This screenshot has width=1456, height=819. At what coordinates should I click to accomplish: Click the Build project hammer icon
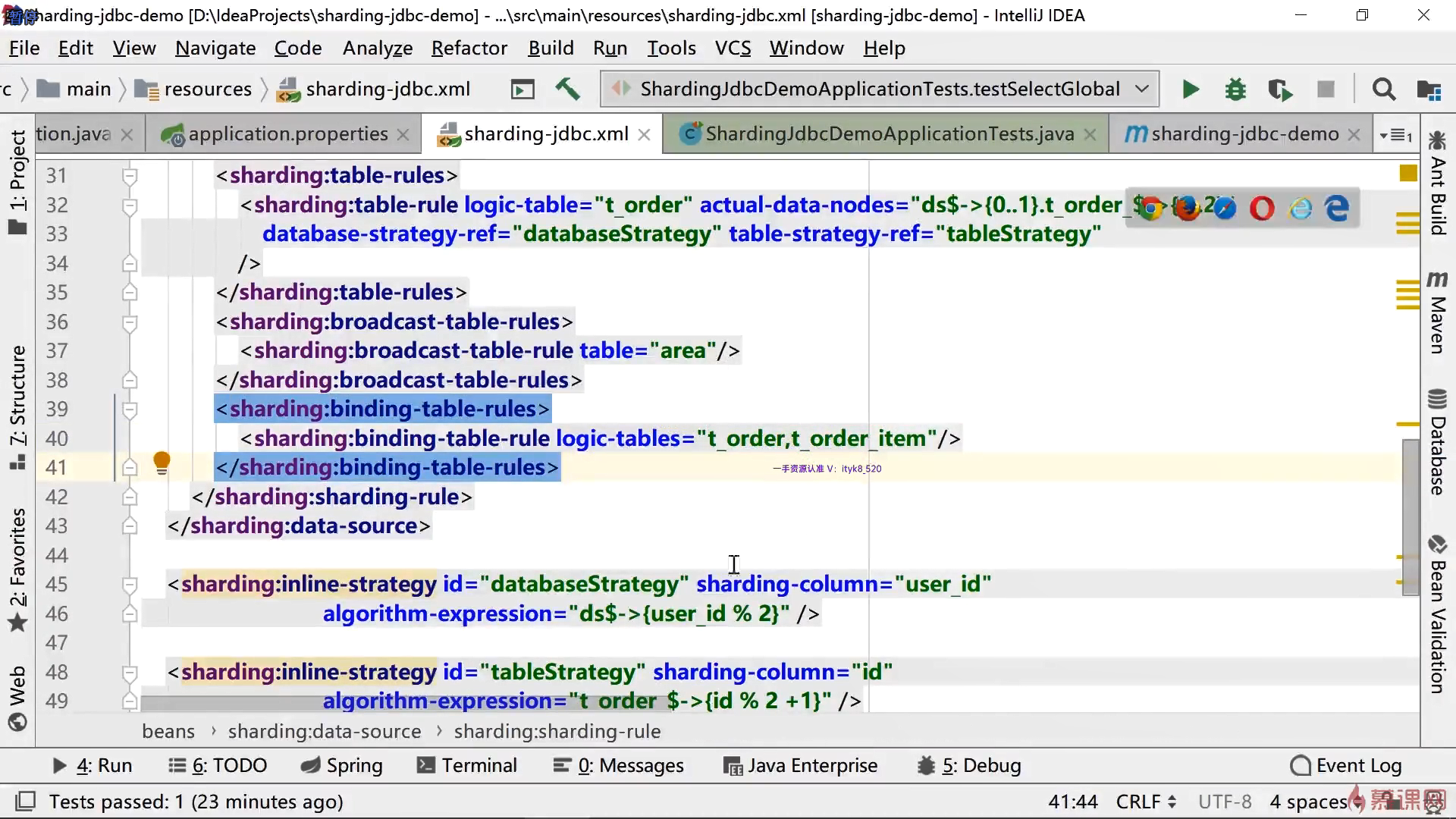[x=567, y=89]
